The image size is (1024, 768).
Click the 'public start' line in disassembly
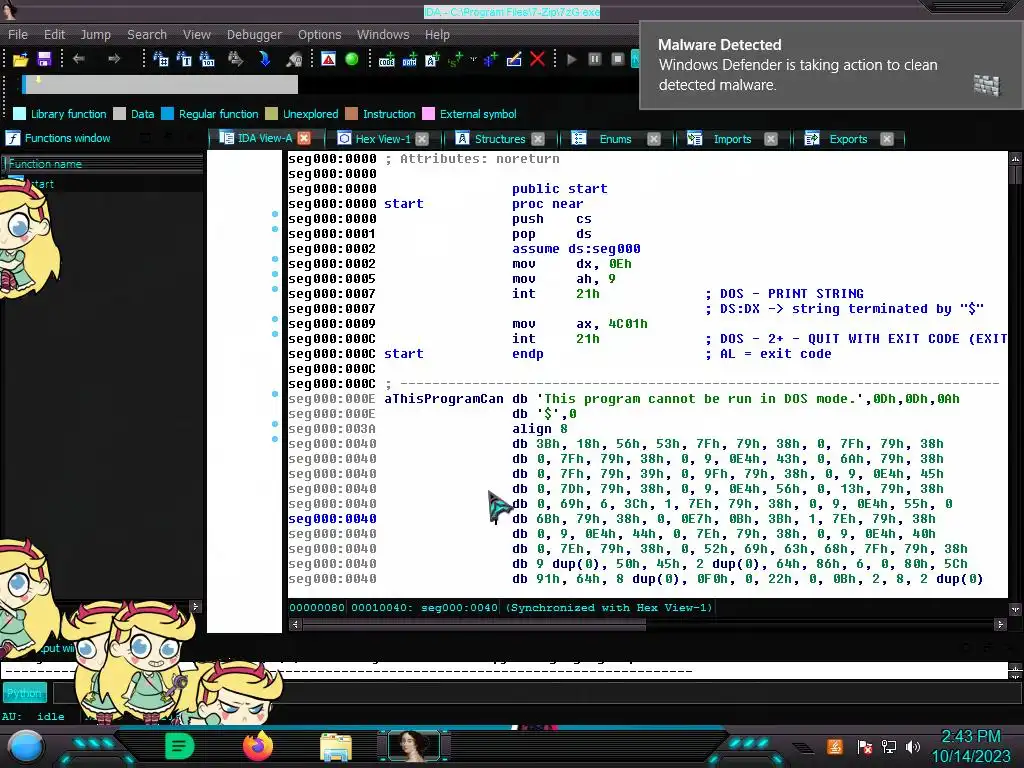tap(559, 189)
